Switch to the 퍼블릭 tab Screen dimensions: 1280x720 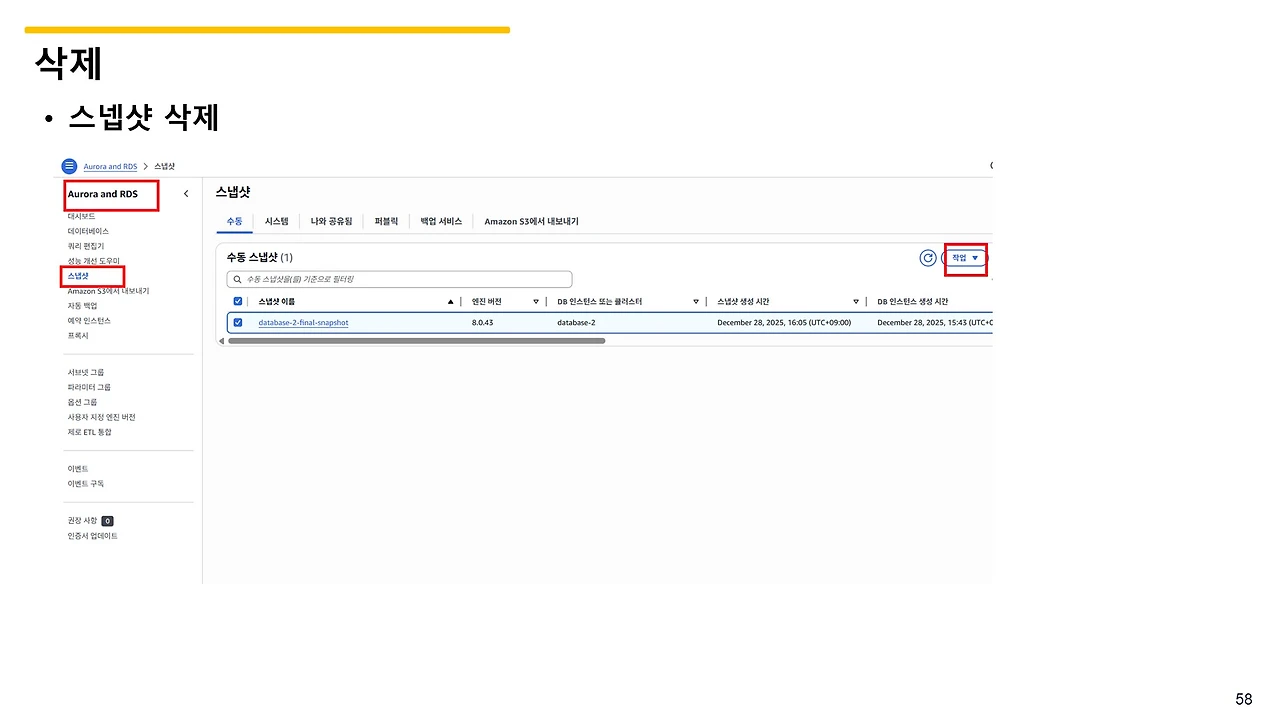(386, 221)
